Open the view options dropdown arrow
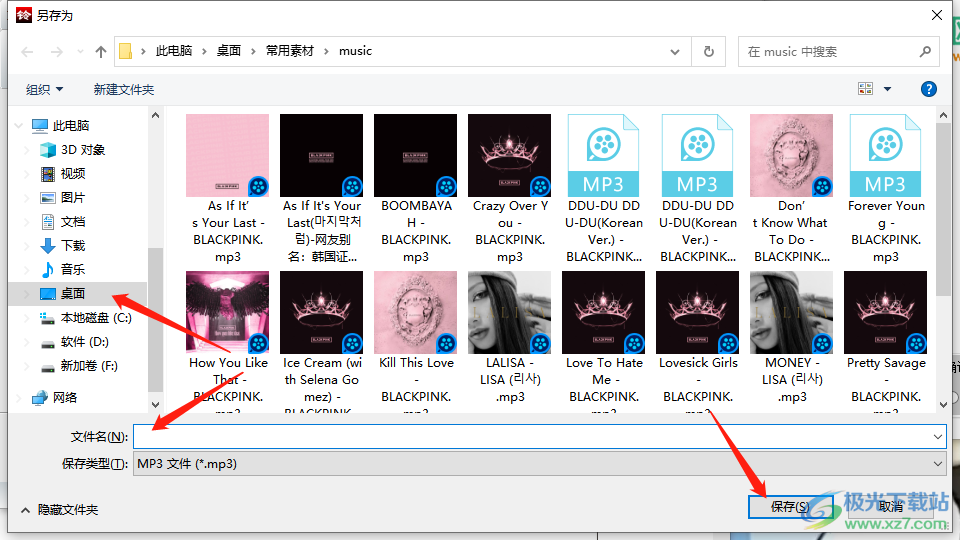The width and height of the screenshot is (960, 540). click(887, 89)
